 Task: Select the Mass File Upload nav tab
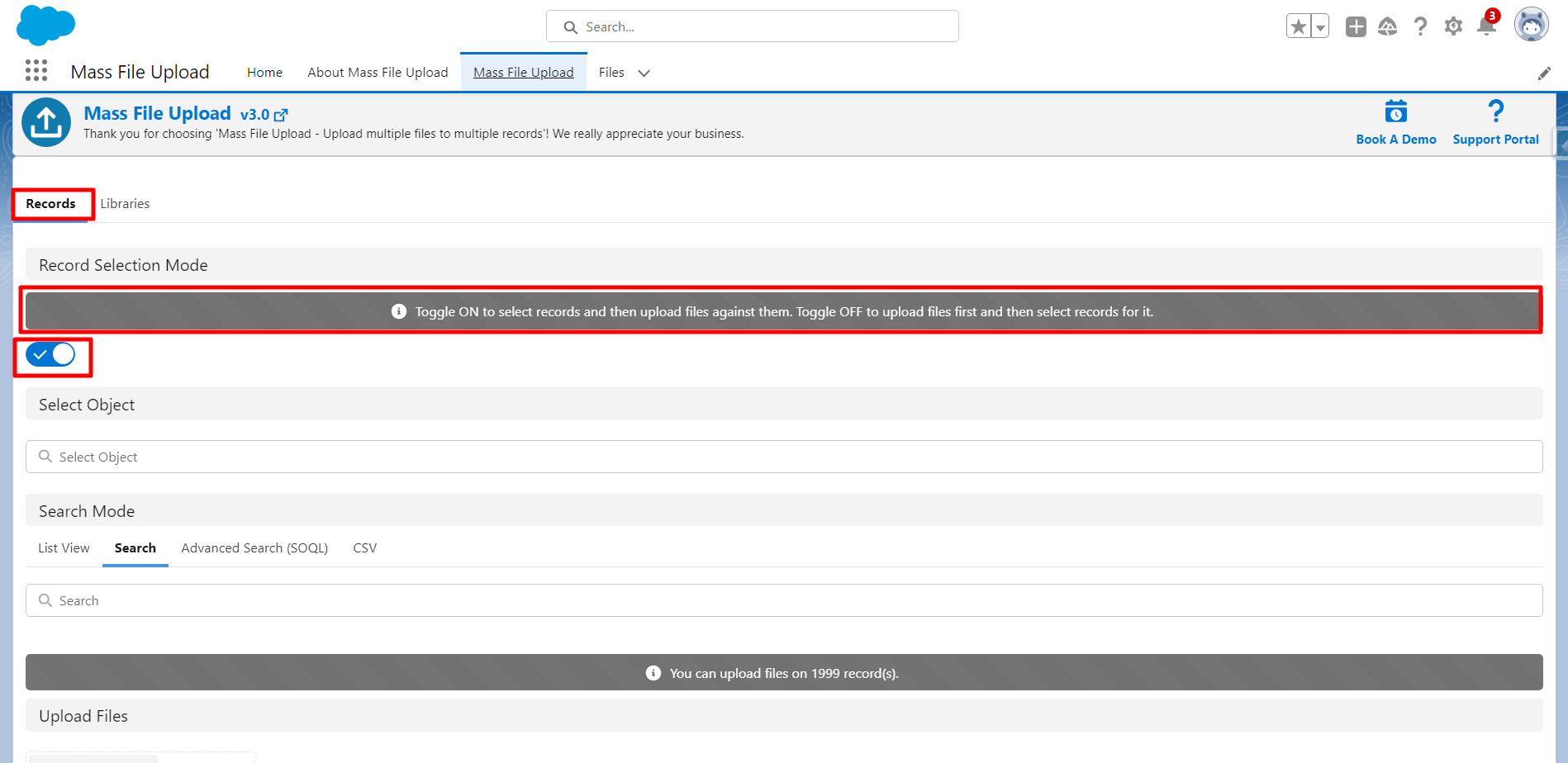[524, 72]
